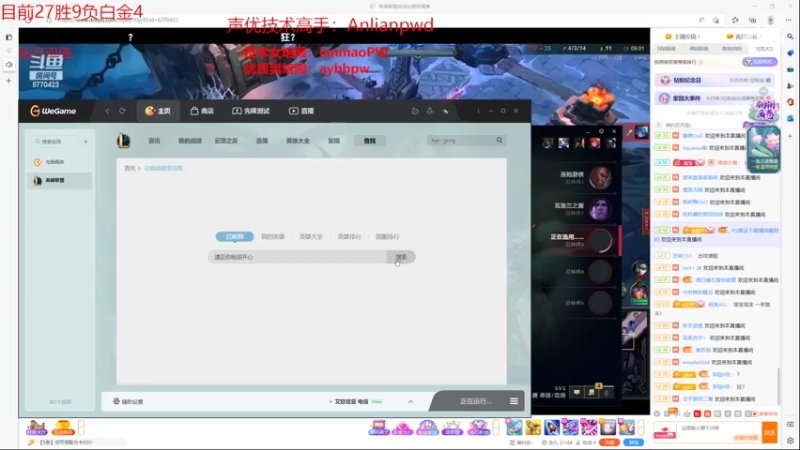Screen dimensions: 800x450
Task: Click the first enemy champion portrait in overlay
Action: pyautogui.click(x=548, y=143)
